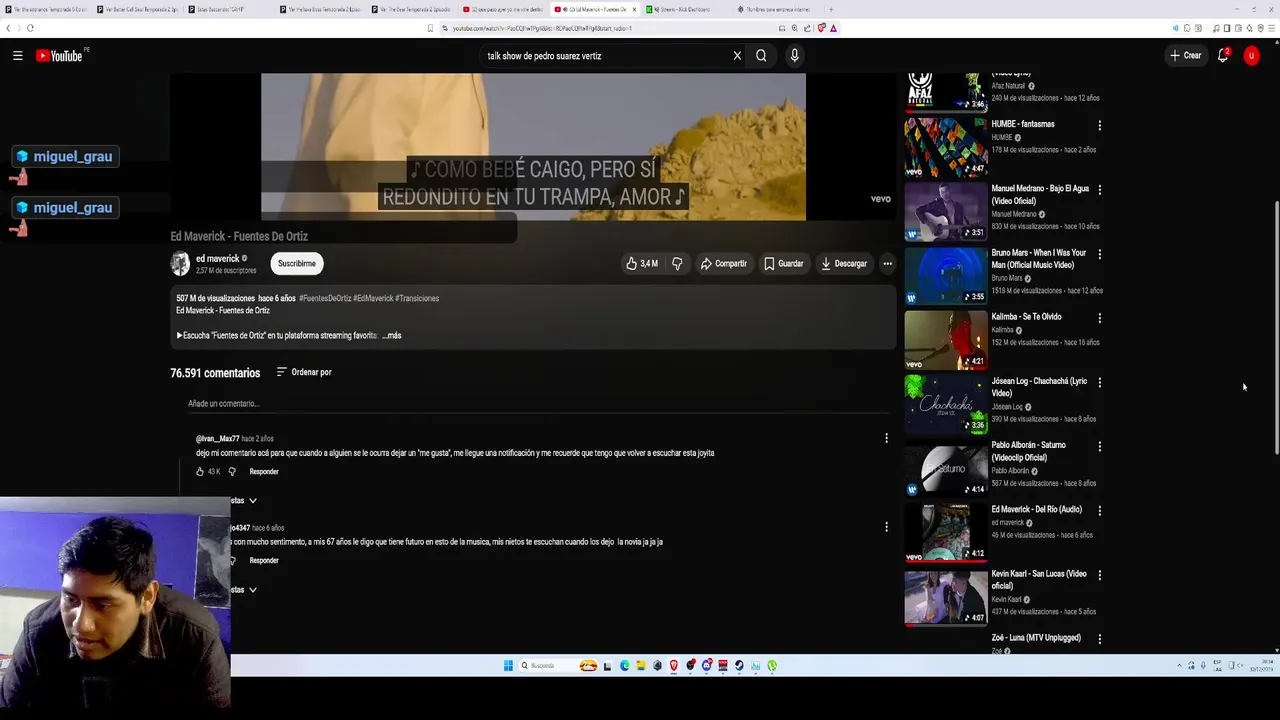Open a new browser tab with plus
The width and height of the screenshot is (1280, 720).
pos(831,9)
